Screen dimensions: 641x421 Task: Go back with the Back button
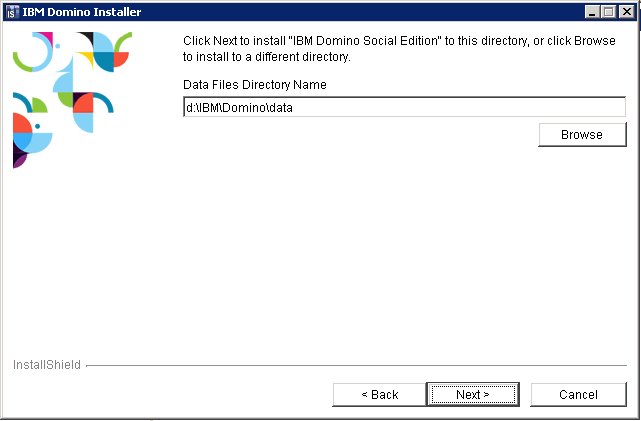[x=379, y=394]
